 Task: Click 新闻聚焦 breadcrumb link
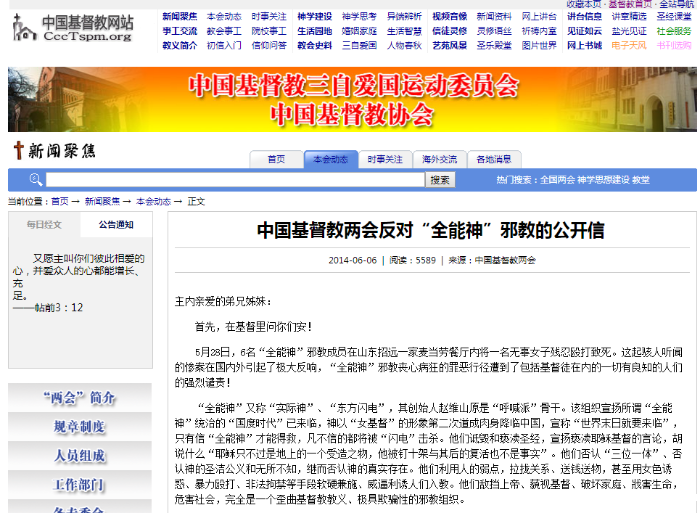[x=102, y=201]
